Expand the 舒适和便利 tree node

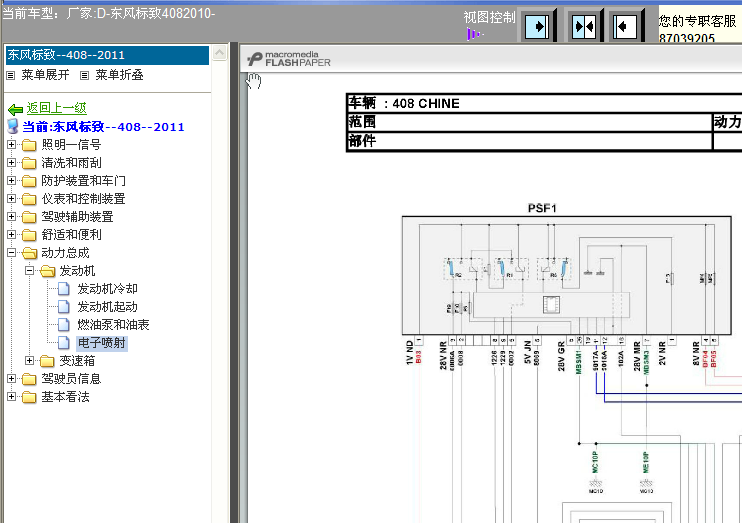point(11,234)
